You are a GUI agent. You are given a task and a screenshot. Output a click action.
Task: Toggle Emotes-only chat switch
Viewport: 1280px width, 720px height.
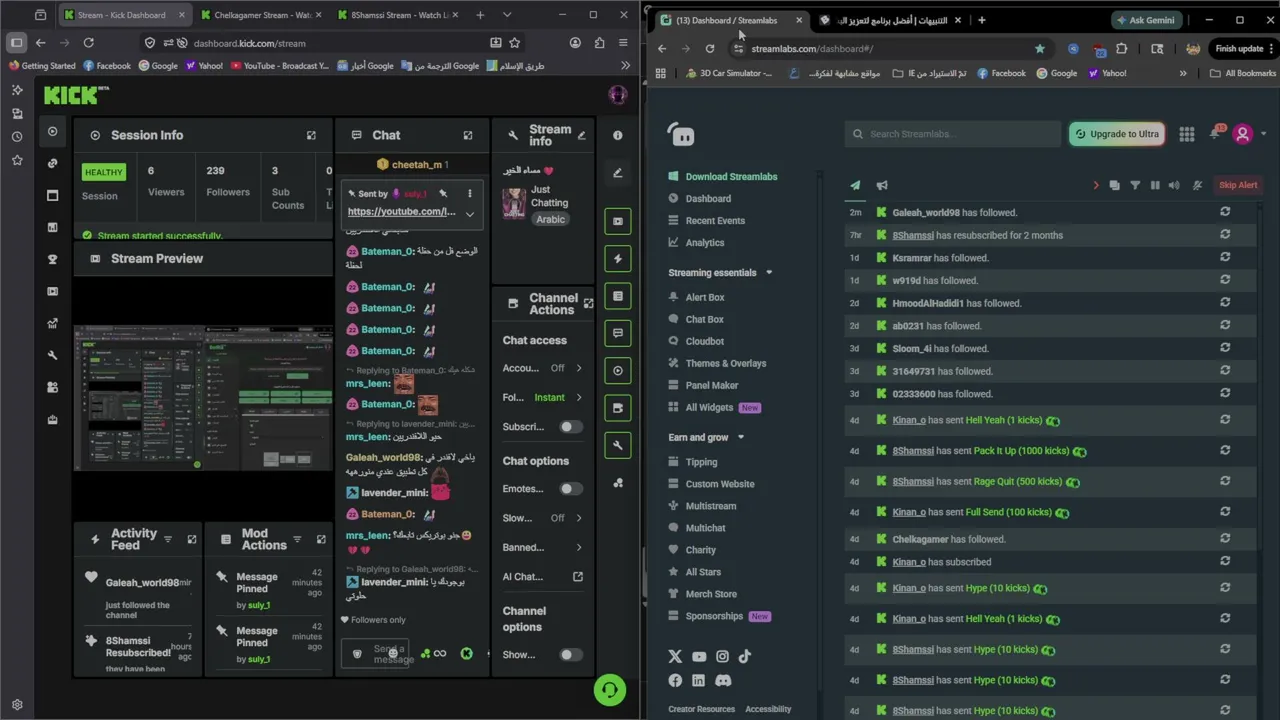point(570,489)
